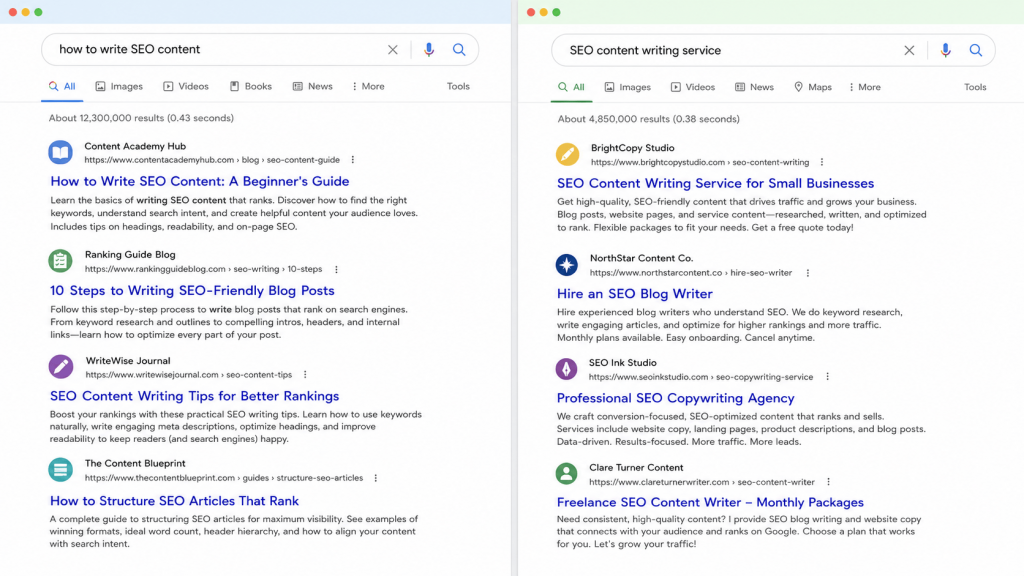Image resolution: width=1024 pixels, height=576 pixels.
Task: Clear the 'SEO content writing service' query
Action: 909,50
